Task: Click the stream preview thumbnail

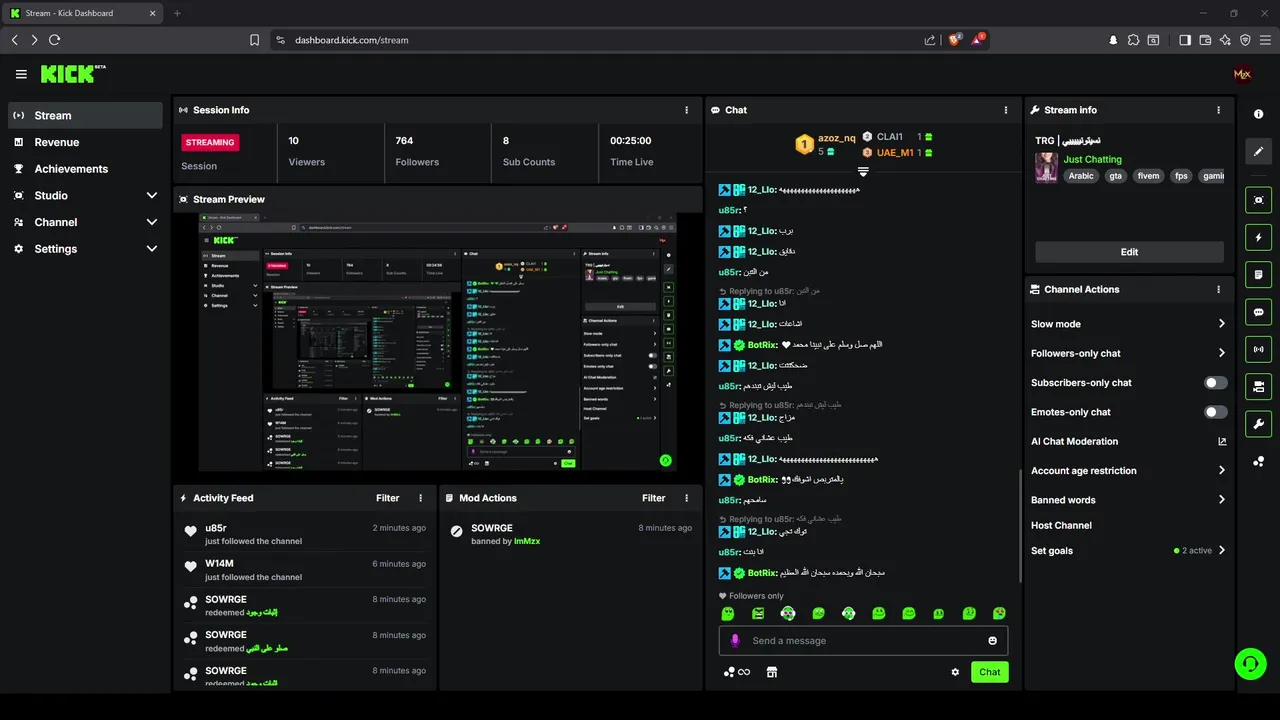Action: click(x=438, y=342)
